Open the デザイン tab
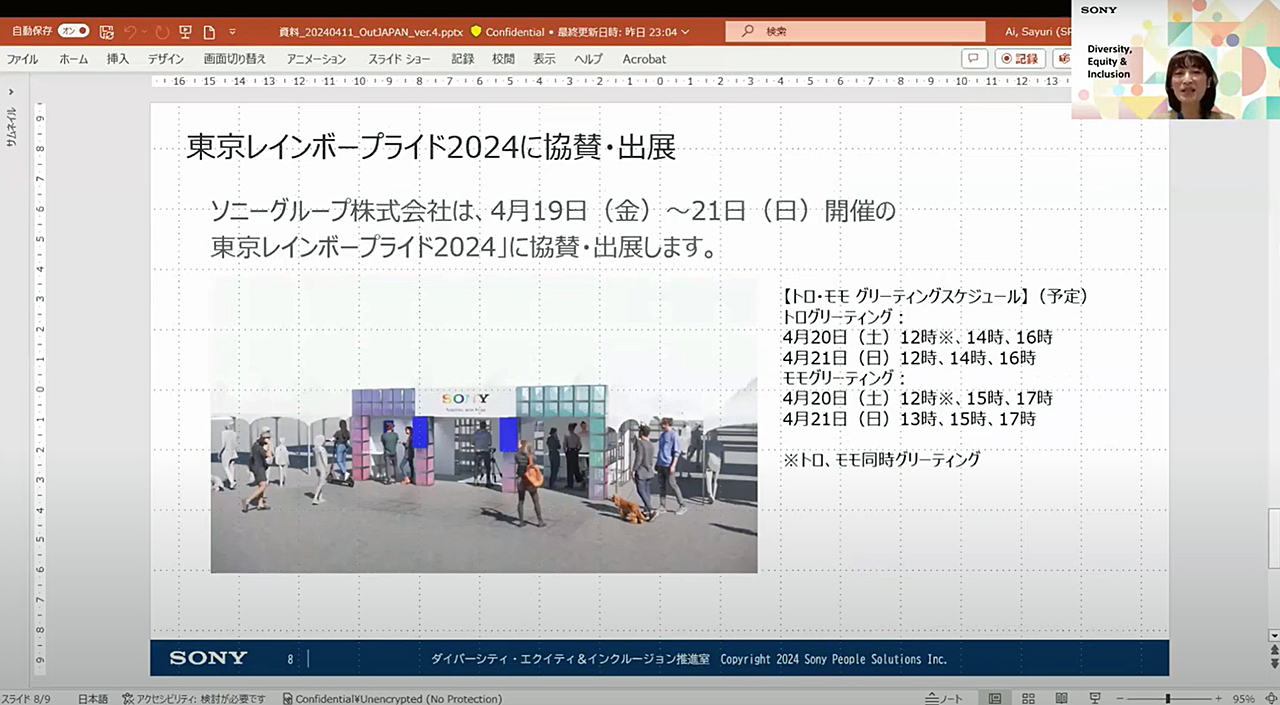The height and width of the screenshot is (705, 1280). click(x=166, y=59)
